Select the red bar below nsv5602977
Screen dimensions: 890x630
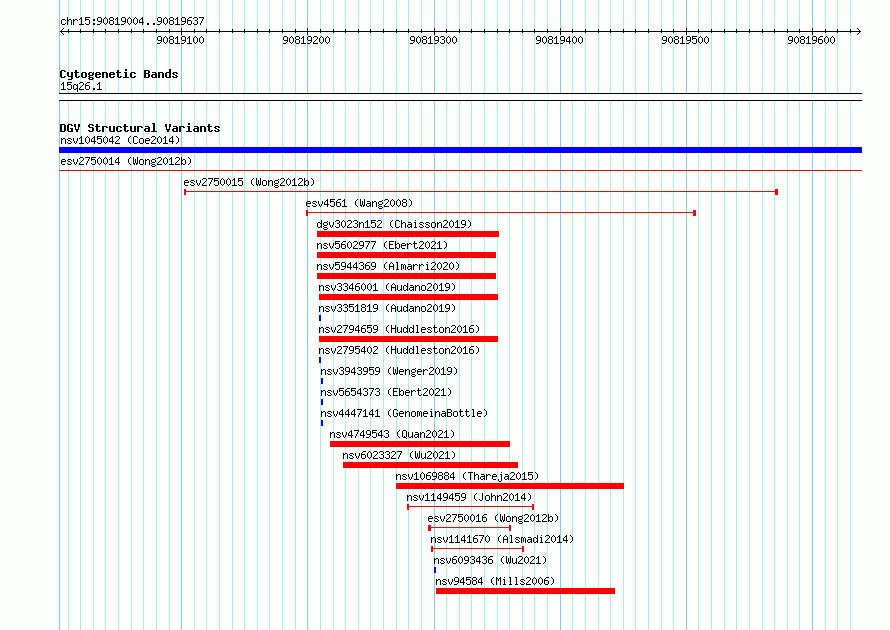(406, 255)
